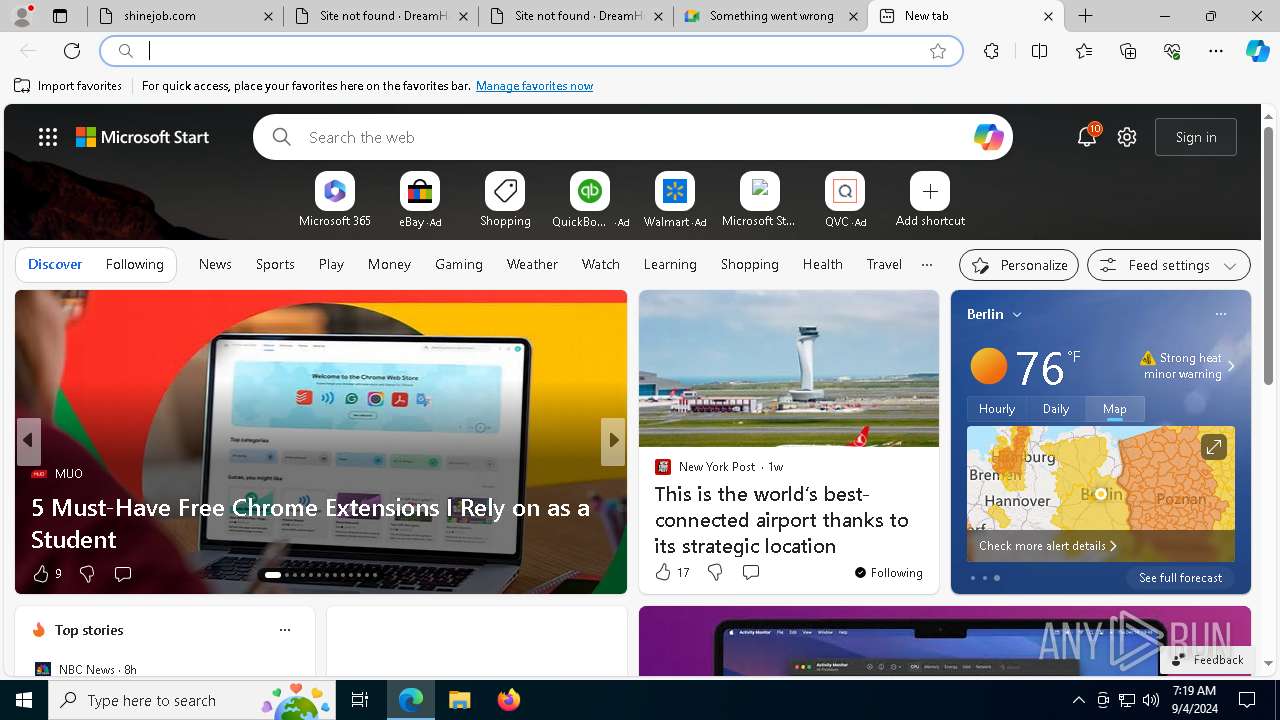This screenshot has width=1280, height=720.
Task: Click the page vertical scrollbar
Action: [1268, 255]
